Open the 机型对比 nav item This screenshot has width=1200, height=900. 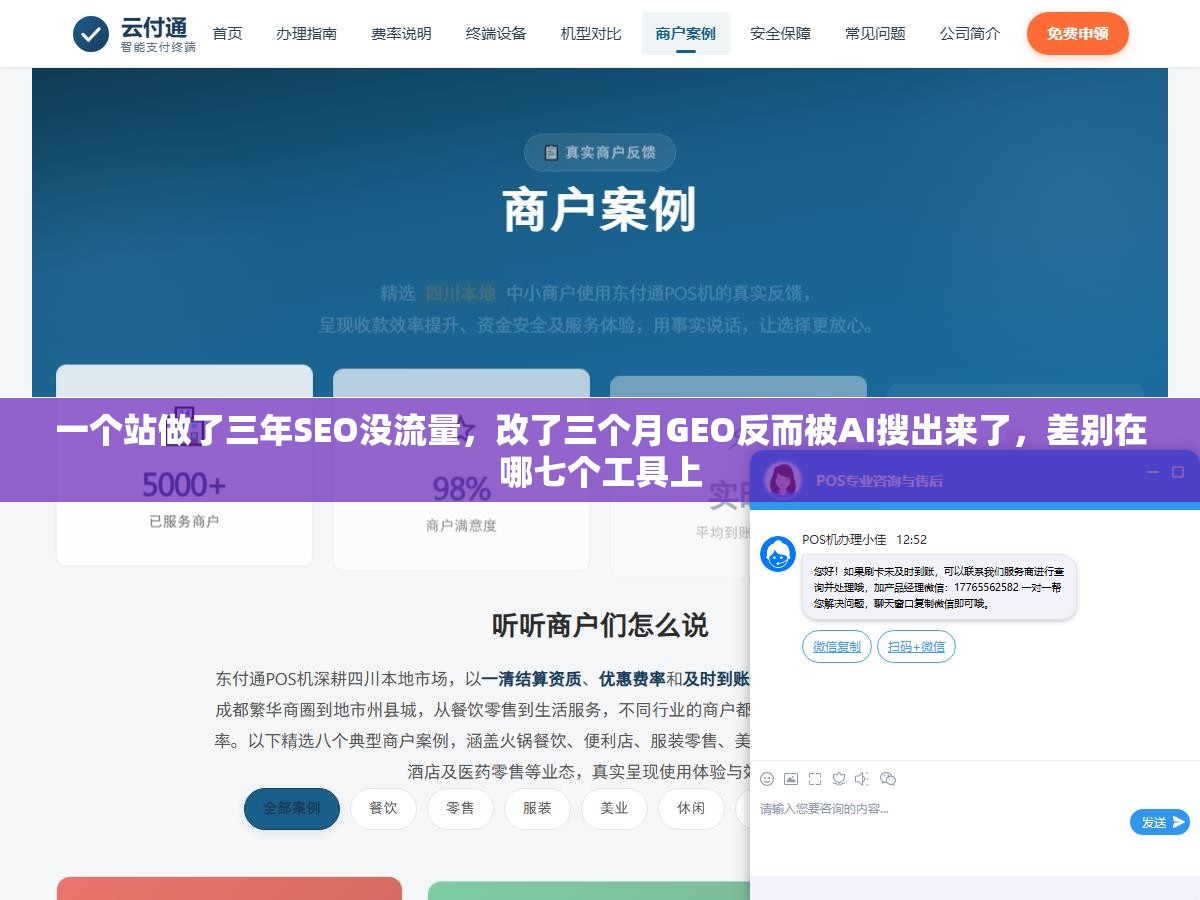point(591,34)
